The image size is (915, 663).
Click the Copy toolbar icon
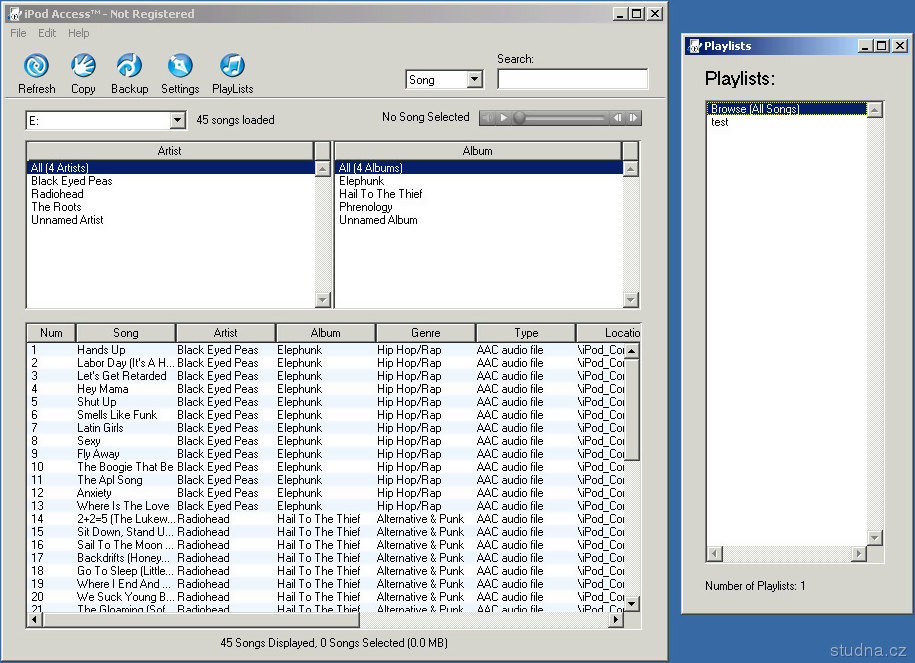[83, 66]
